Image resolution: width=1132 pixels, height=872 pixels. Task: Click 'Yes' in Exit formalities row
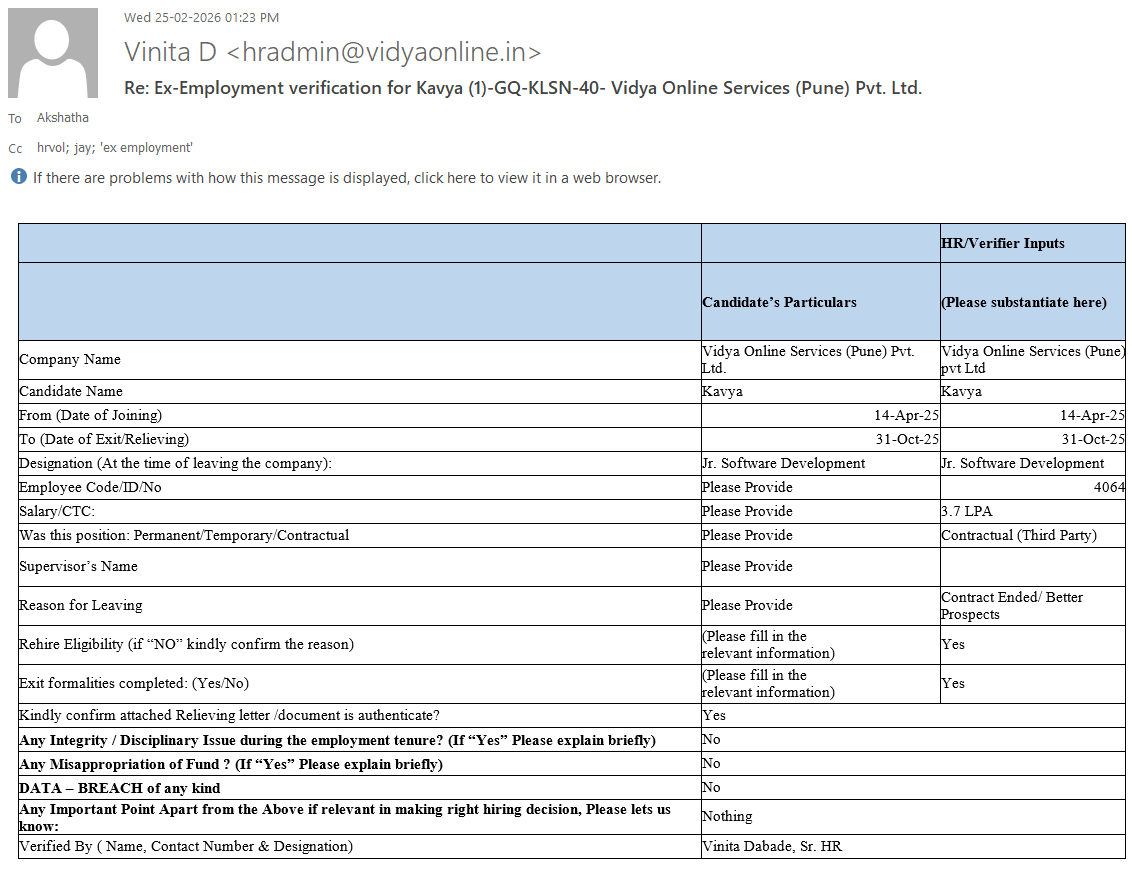pos(953,684)
